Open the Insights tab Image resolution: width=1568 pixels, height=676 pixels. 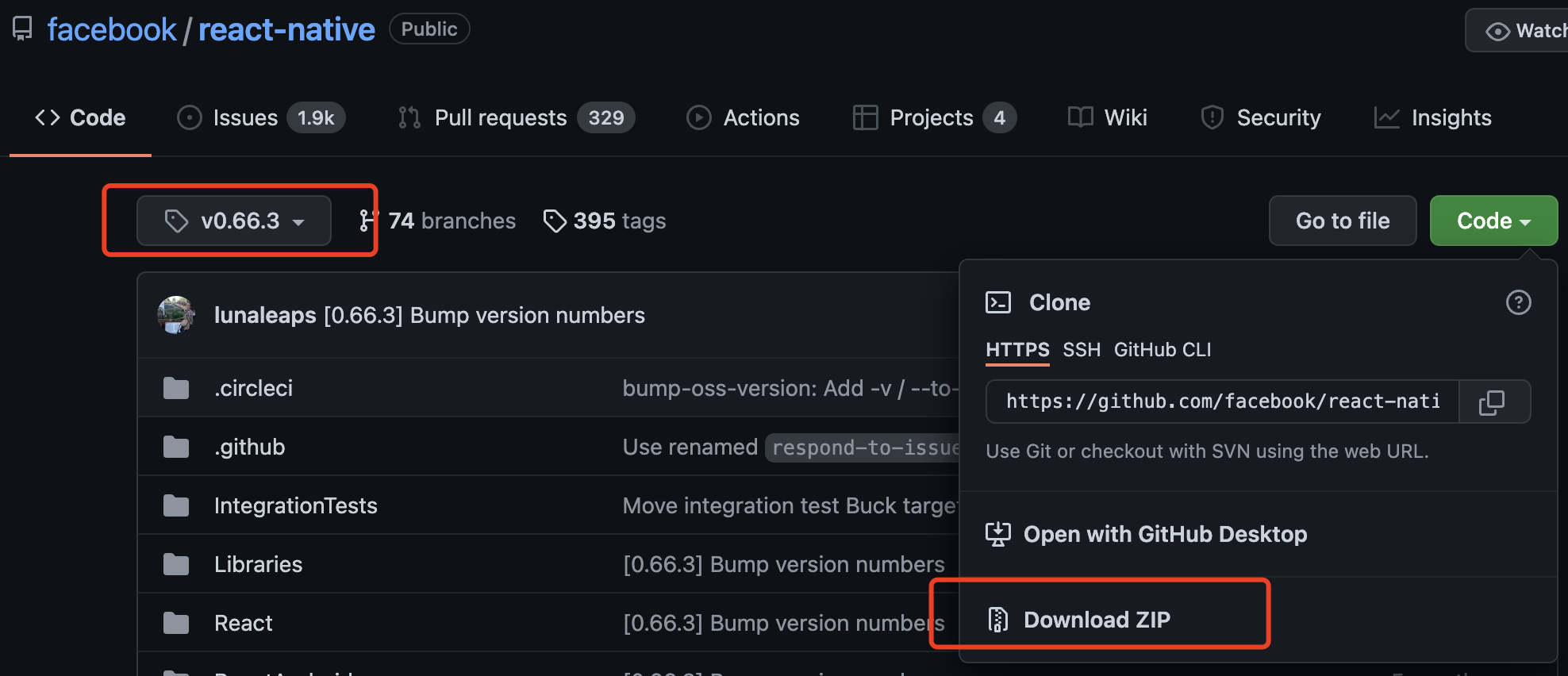(1432, 117)
